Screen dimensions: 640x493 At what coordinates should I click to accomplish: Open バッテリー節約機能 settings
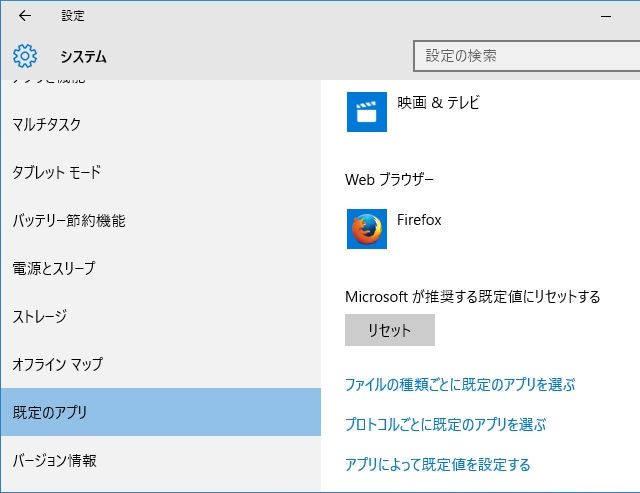(x=160, y=220)
